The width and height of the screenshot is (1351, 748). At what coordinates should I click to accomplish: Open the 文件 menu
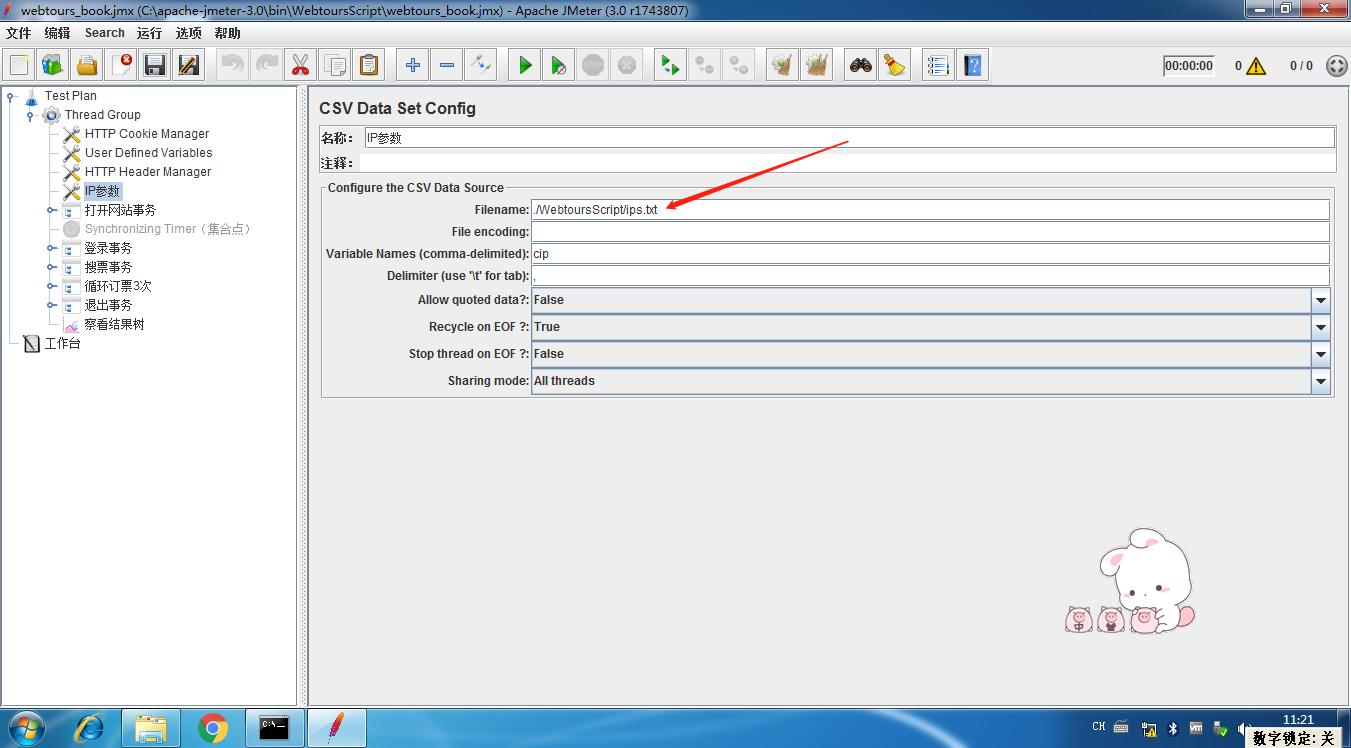[19, 33]
